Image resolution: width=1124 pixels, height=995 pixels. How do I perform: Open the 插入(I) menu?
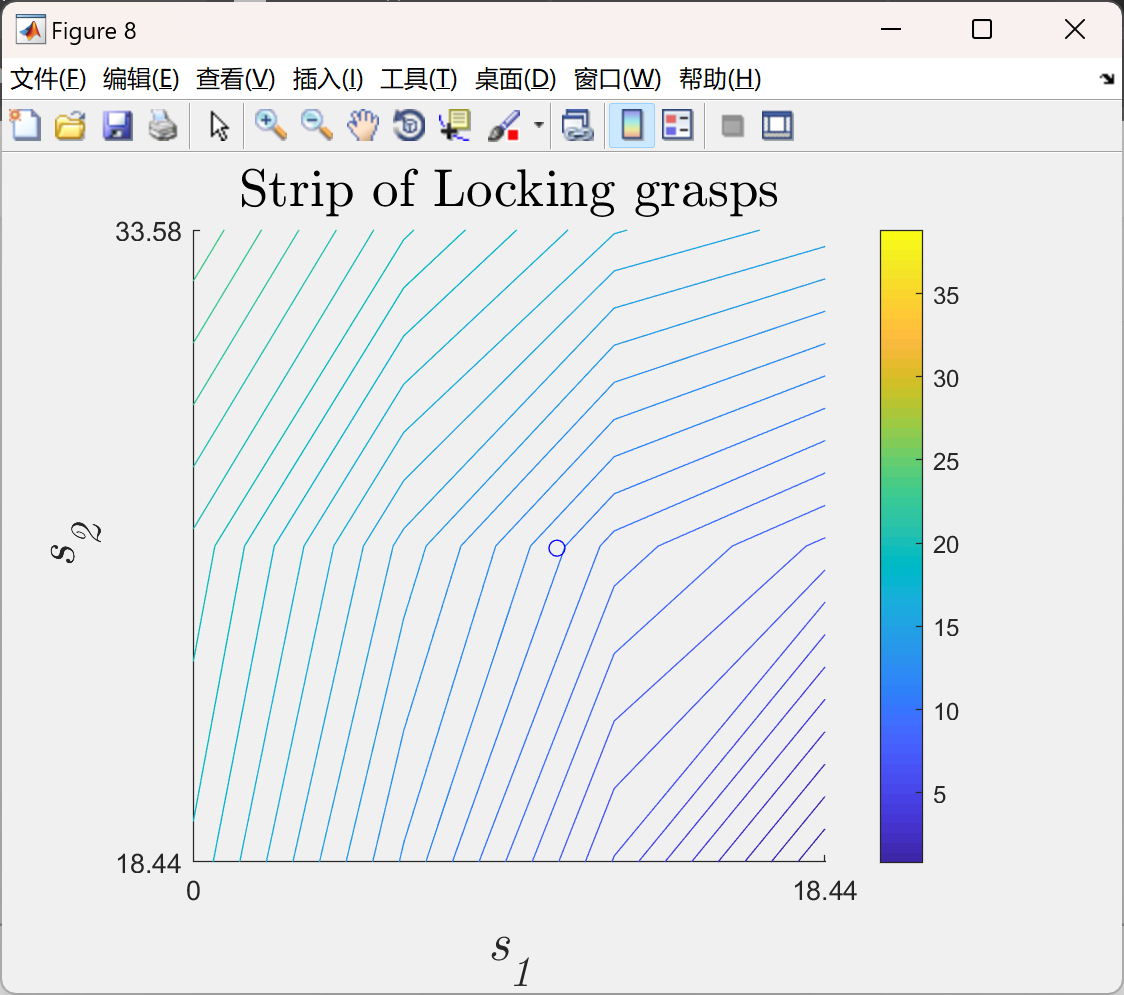click(x=328, y=79)
